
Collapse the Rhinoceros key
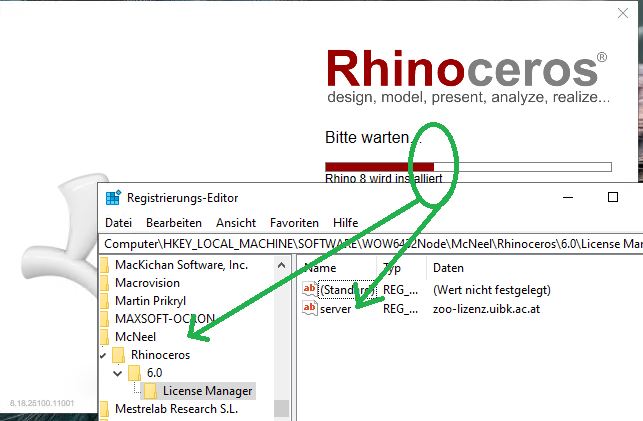[103, 355]
